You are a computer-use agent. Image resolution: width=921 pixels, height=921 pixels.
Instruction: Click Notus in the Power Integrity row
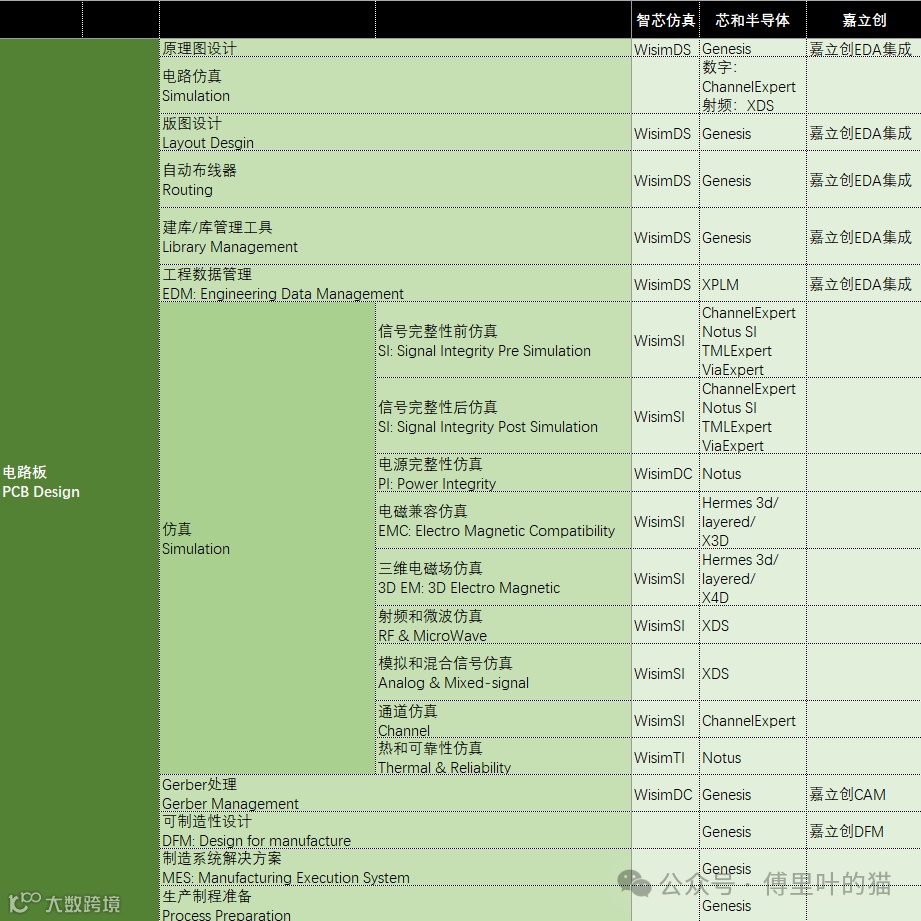click(x=752, y=473)
